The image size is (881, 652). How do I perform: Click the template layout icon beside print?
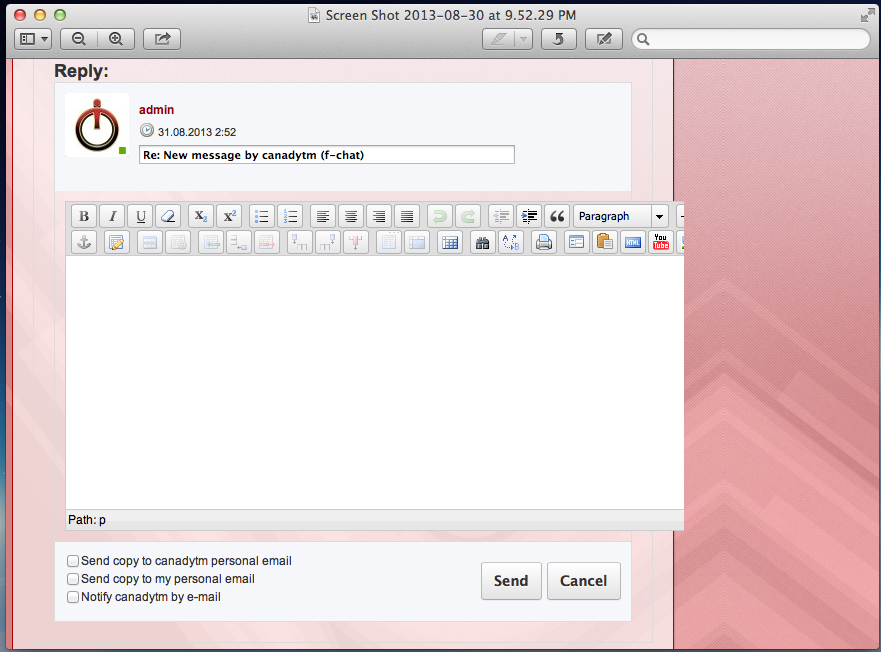click(576, 243)
